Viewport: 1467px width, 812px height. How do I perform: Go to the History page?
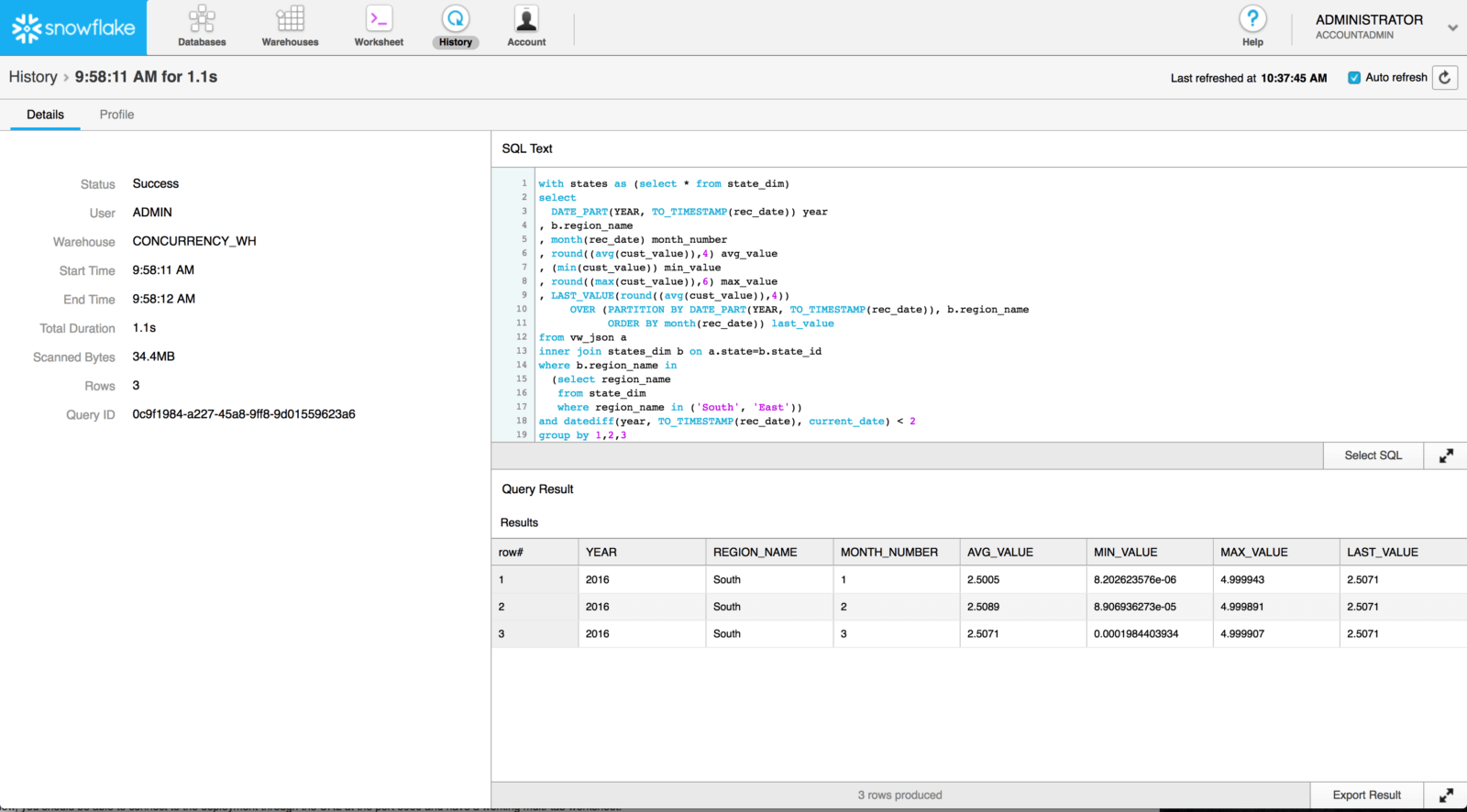click(x=455, y=27)
